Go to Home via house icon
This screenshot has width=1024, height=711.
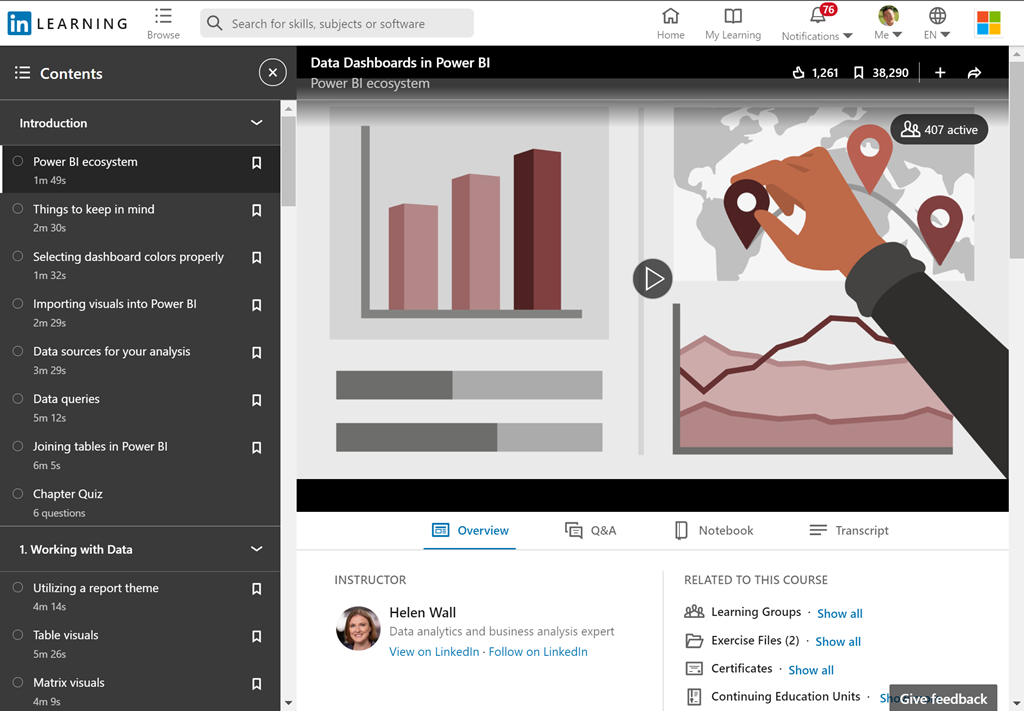coord(670,16)
